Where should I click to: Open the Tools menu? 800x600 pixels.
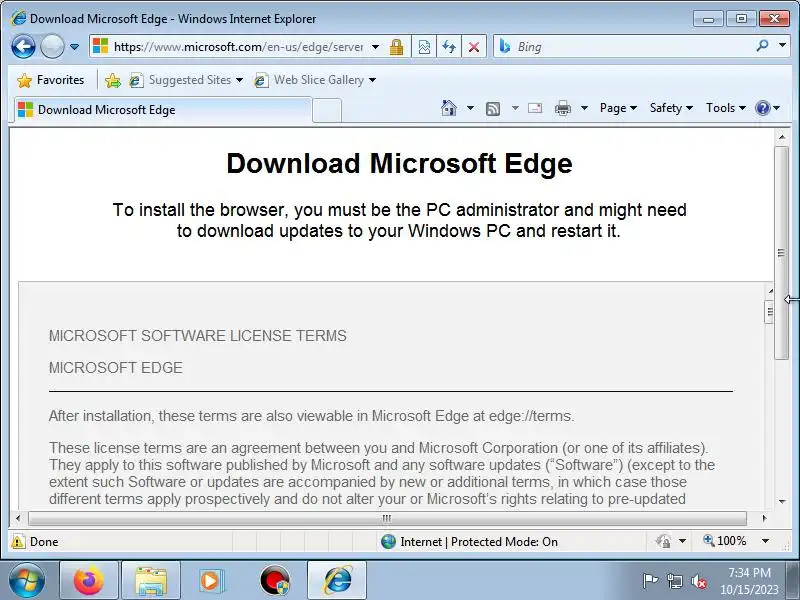726,108
